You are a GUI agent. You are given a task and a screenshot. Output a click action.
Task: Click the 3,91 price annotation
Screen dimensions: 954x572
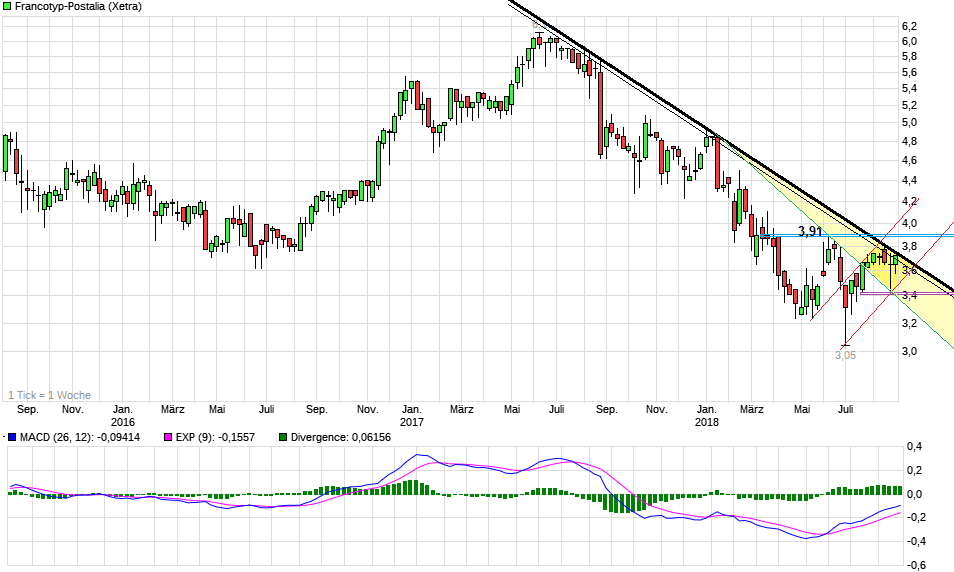tap(810, 231)
